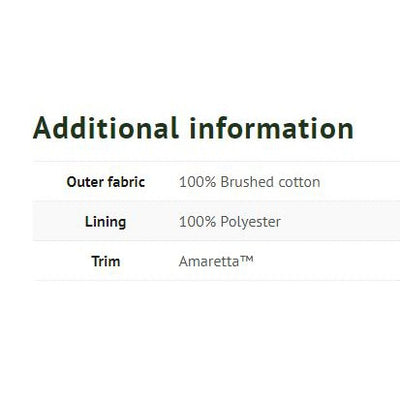Viewport: 400px width, 400px height.
Task: Click the Amaretta trim value text
Action: (x=216, y=261)
